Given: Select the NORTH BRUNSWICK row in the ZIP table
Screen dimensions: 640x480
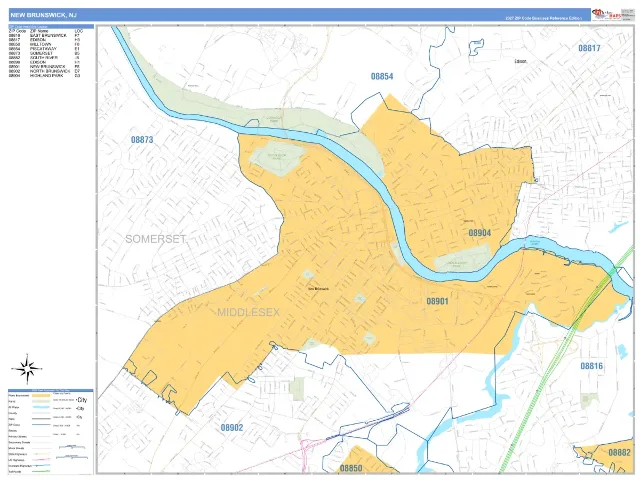Looking at the screenshot, I should (45, 71).
